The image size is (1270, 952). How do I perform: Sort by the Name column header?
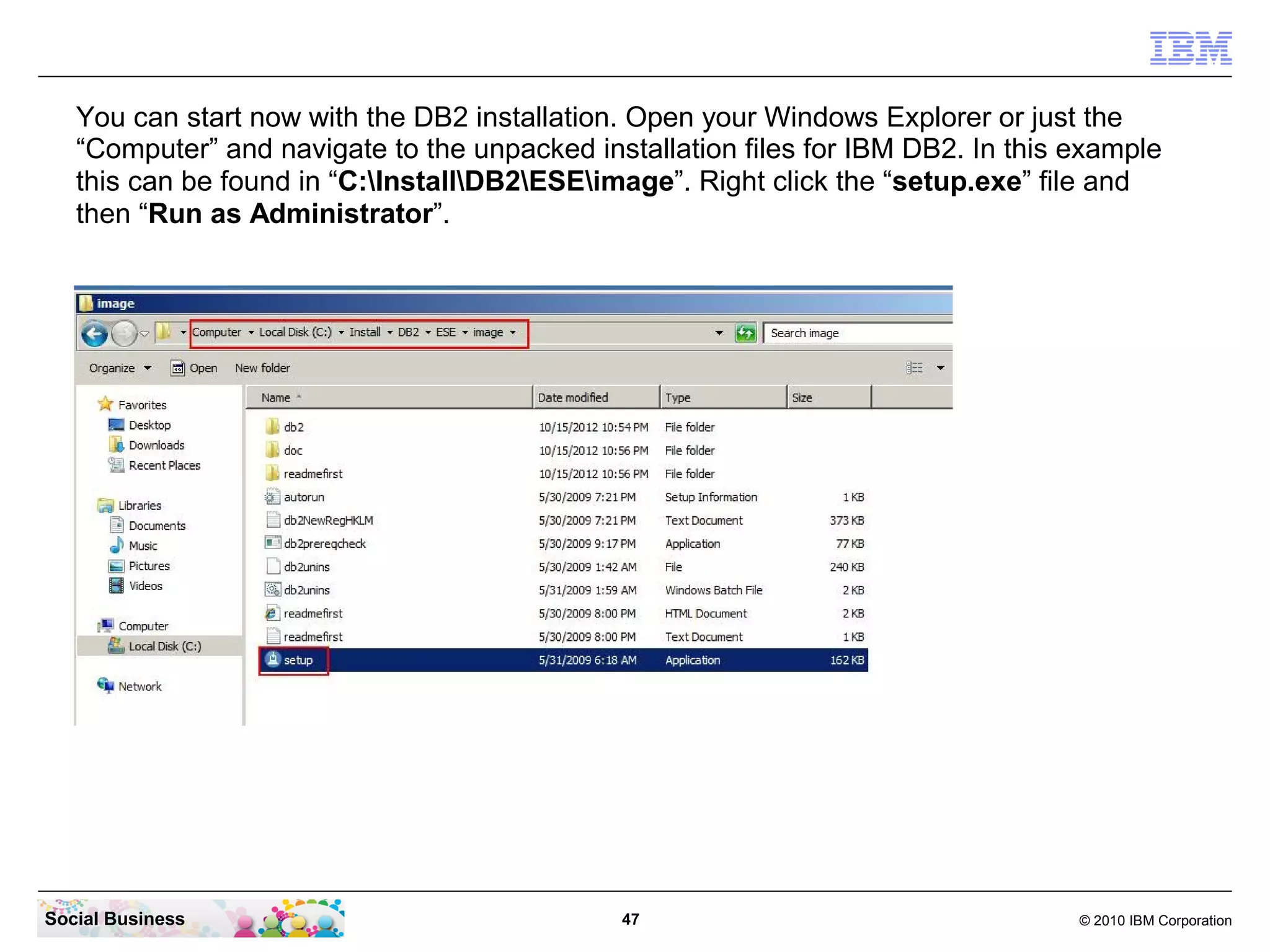click(389, 397)
